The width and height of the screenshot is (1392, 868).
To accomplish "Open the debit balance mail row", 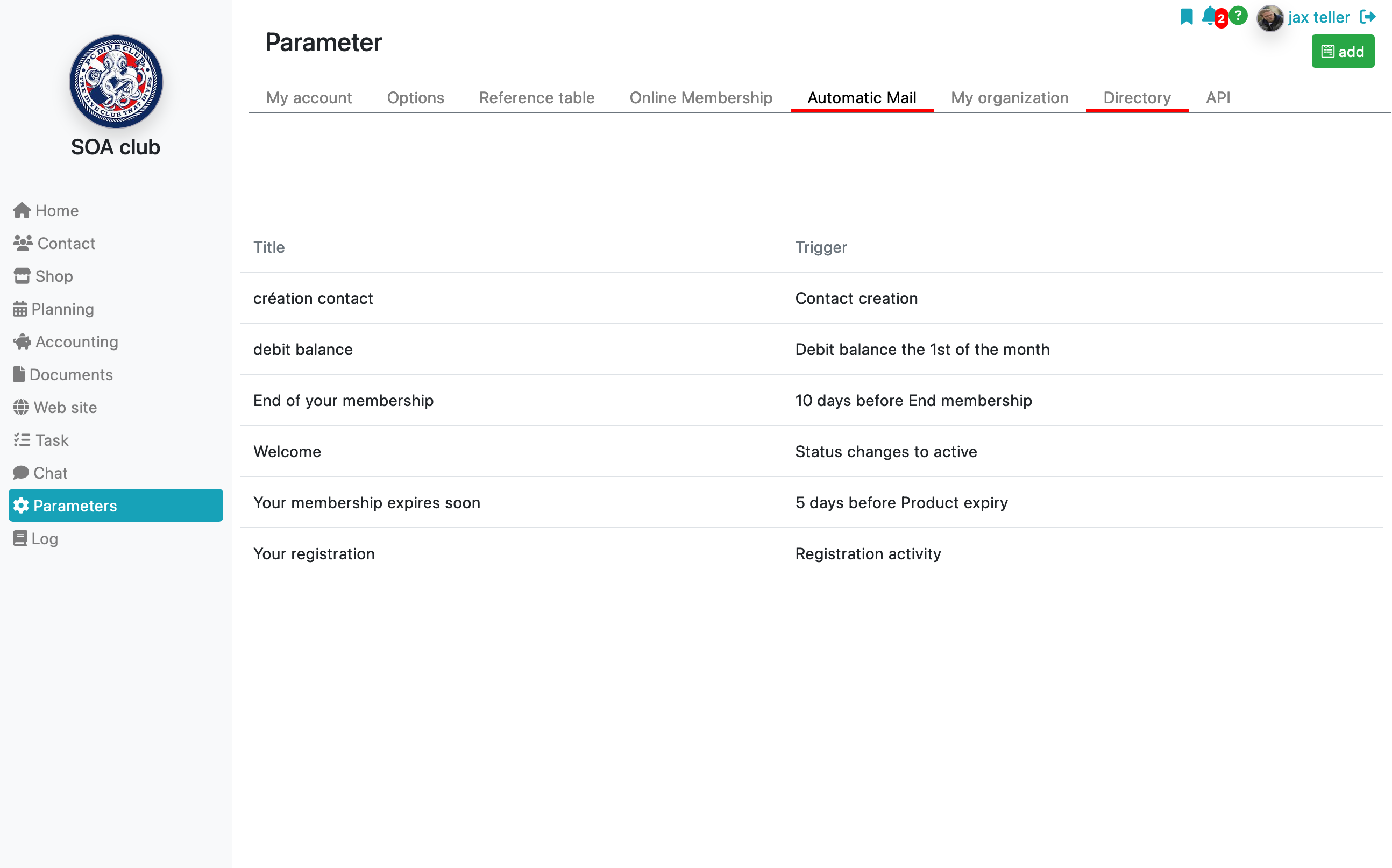I will click(x=812, y=349).
